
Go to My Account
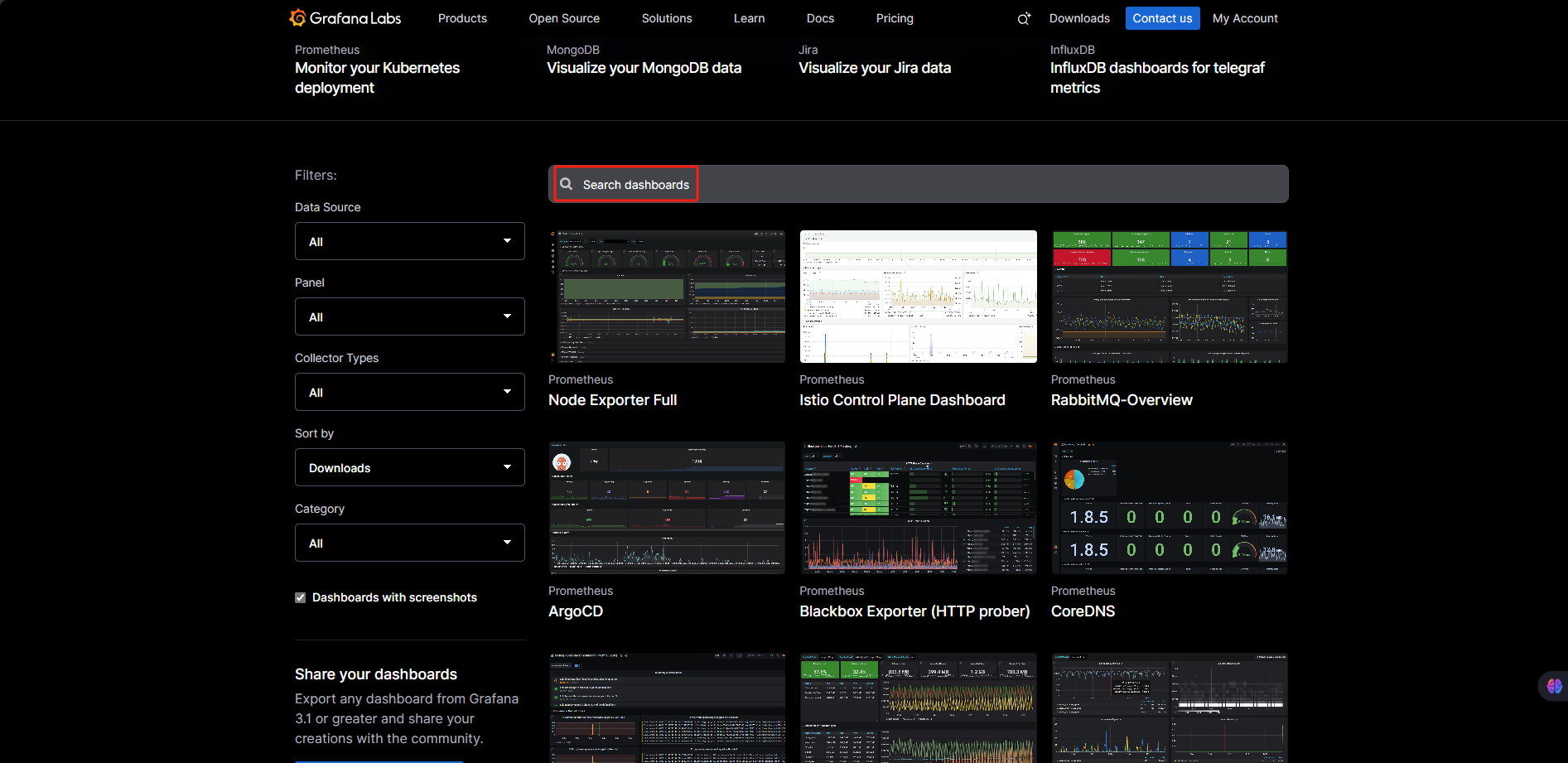(1245, 18)
